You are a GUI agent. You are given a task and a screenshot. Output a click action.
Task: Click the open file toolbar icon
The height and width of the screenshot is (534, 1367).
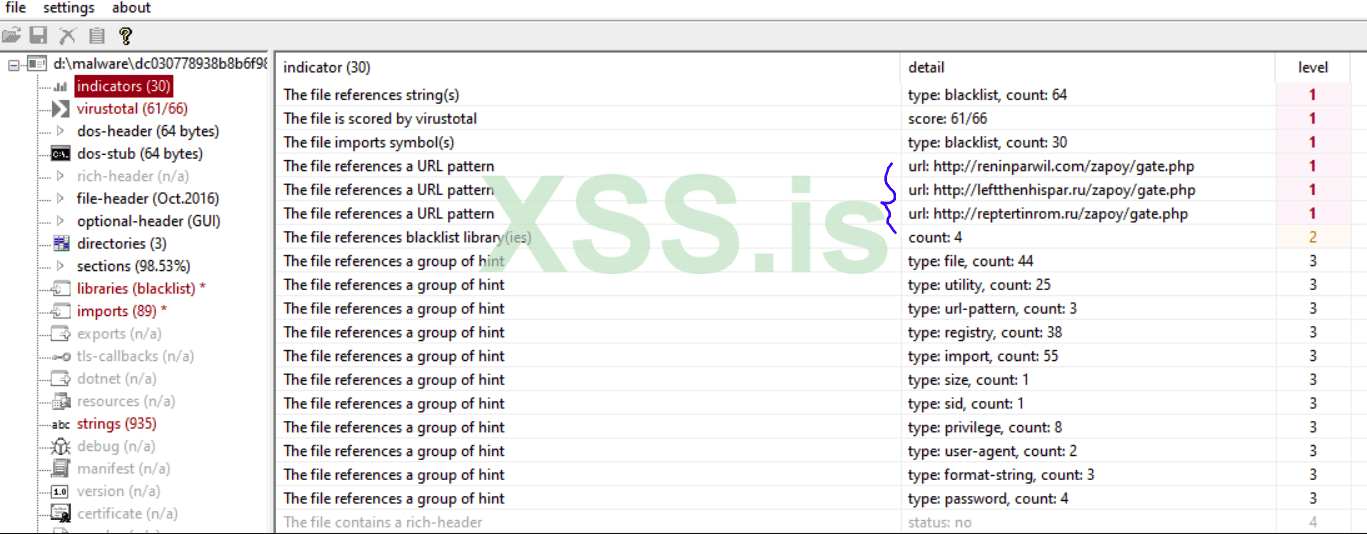[11, 36]
